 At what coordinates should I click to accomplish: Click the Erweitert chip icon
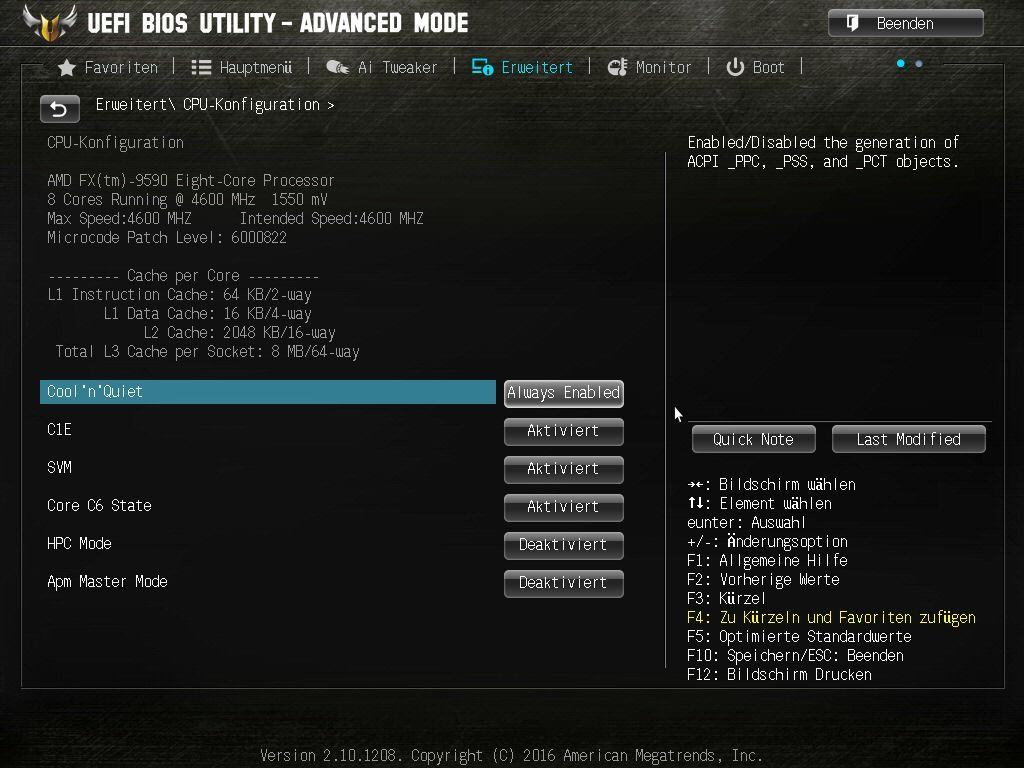483,67
